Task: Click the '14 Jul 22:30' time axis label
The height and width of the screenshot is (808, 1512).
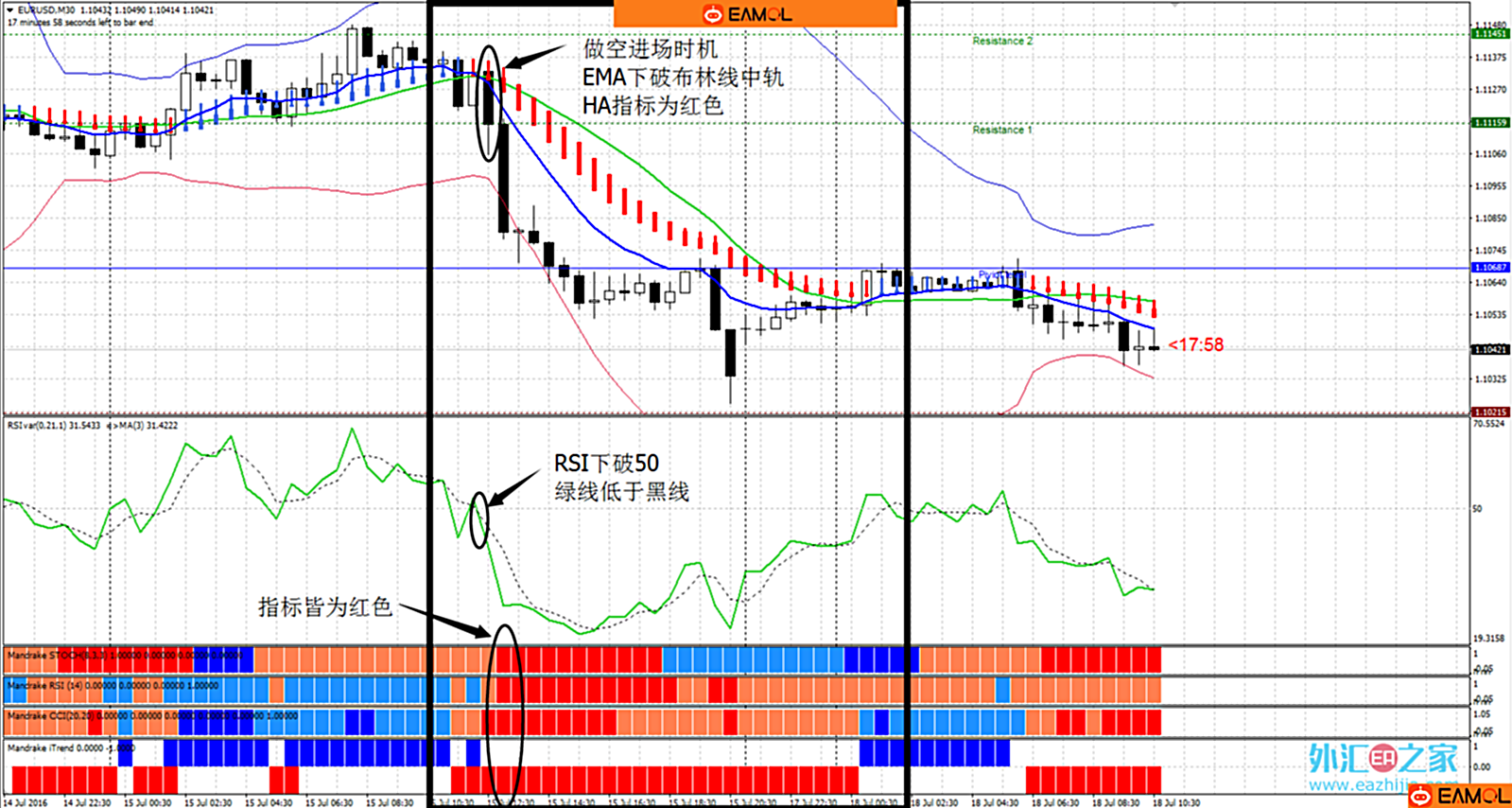Action: [x=87, y=802]
